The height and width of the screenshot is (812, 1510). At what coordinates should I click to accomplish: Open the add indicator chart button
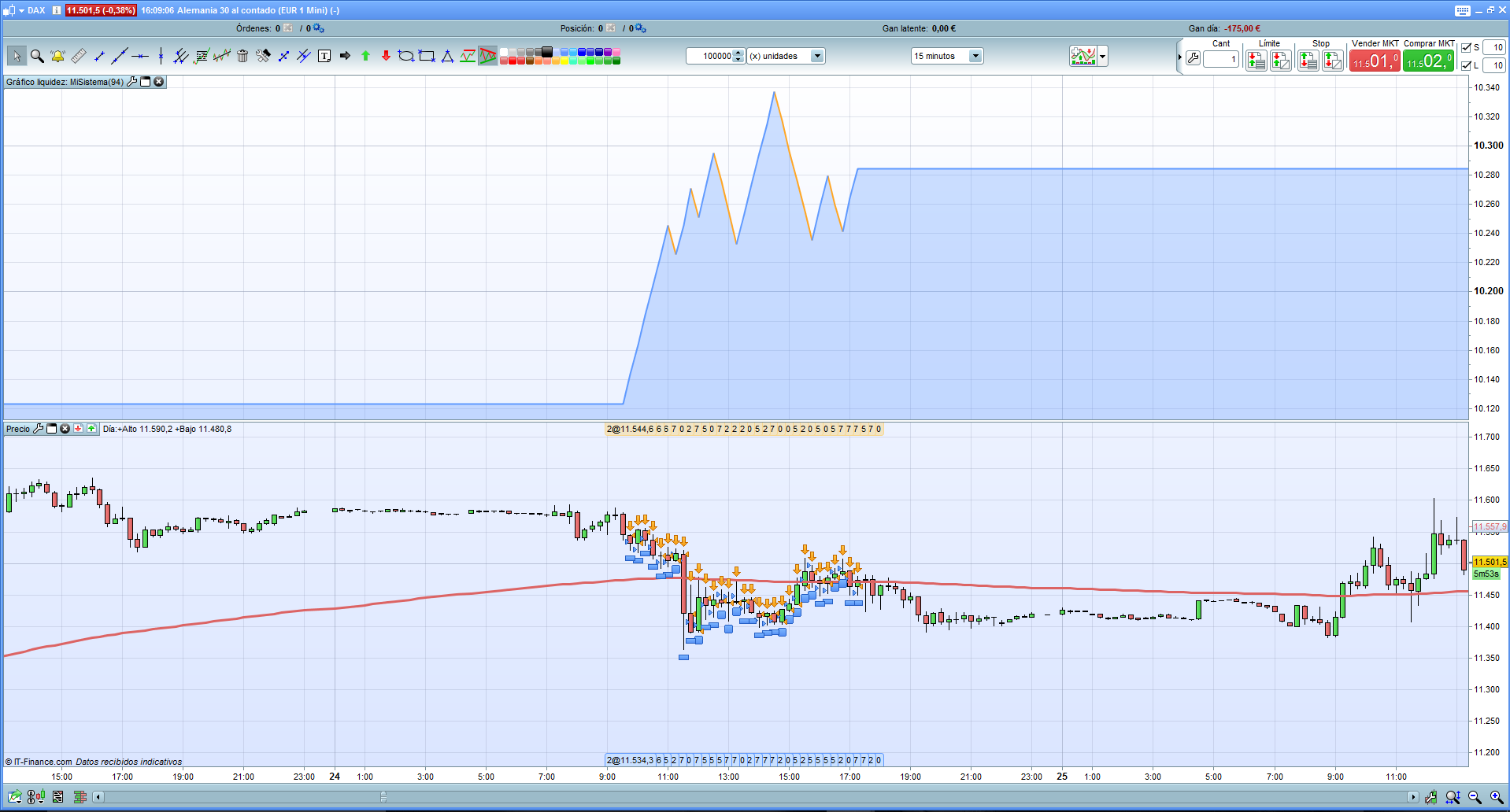pos(1083,57)
